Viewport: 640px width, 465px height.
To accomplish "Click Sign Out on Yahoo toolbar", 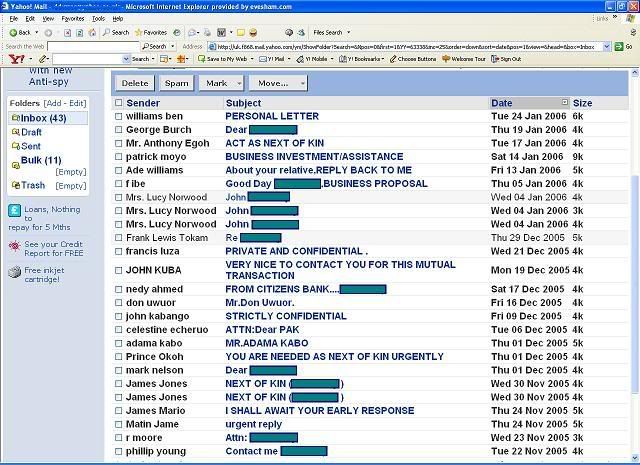I will coord(506,59).
